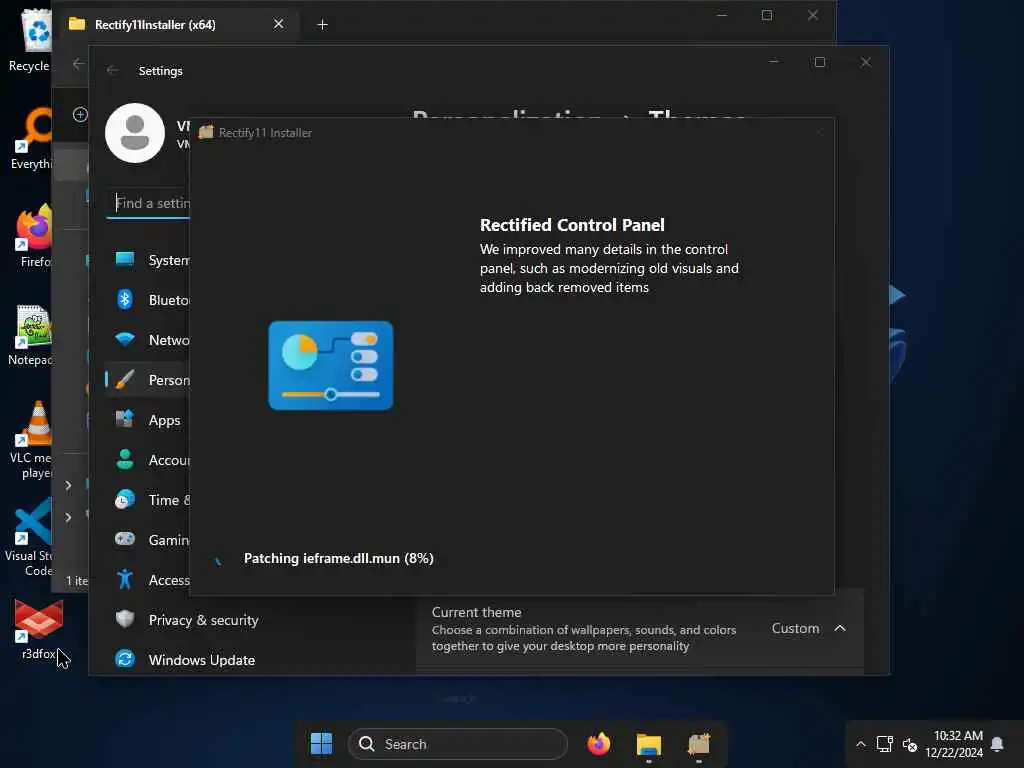Viewport: 1024px width, 768px height.
Task: Click File Explorer back arrow
Action: 78,64
